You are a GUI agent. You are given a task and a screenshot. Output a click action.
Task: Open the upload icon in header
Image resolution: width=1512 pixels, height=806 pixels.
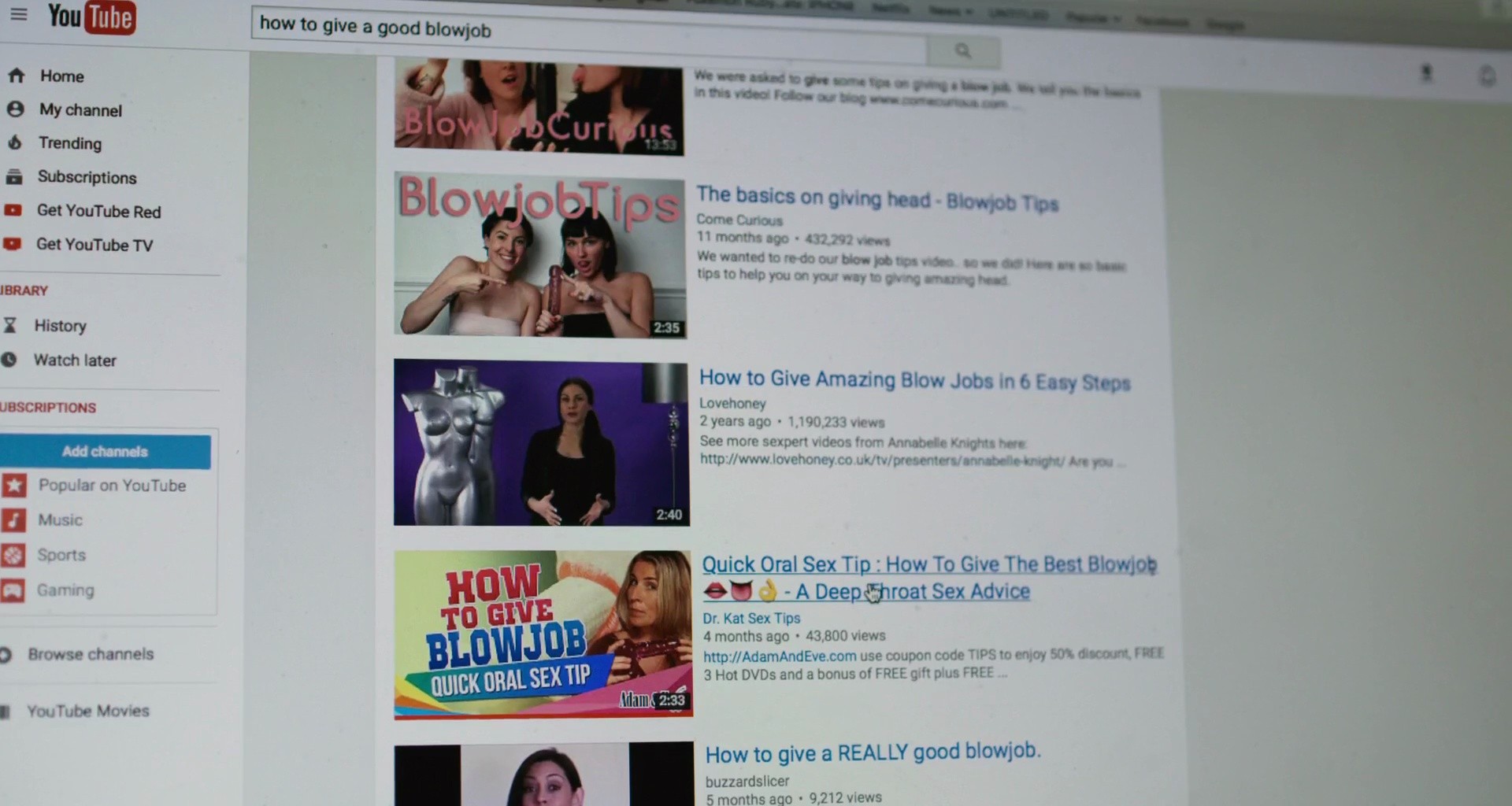coord(1426,73)
